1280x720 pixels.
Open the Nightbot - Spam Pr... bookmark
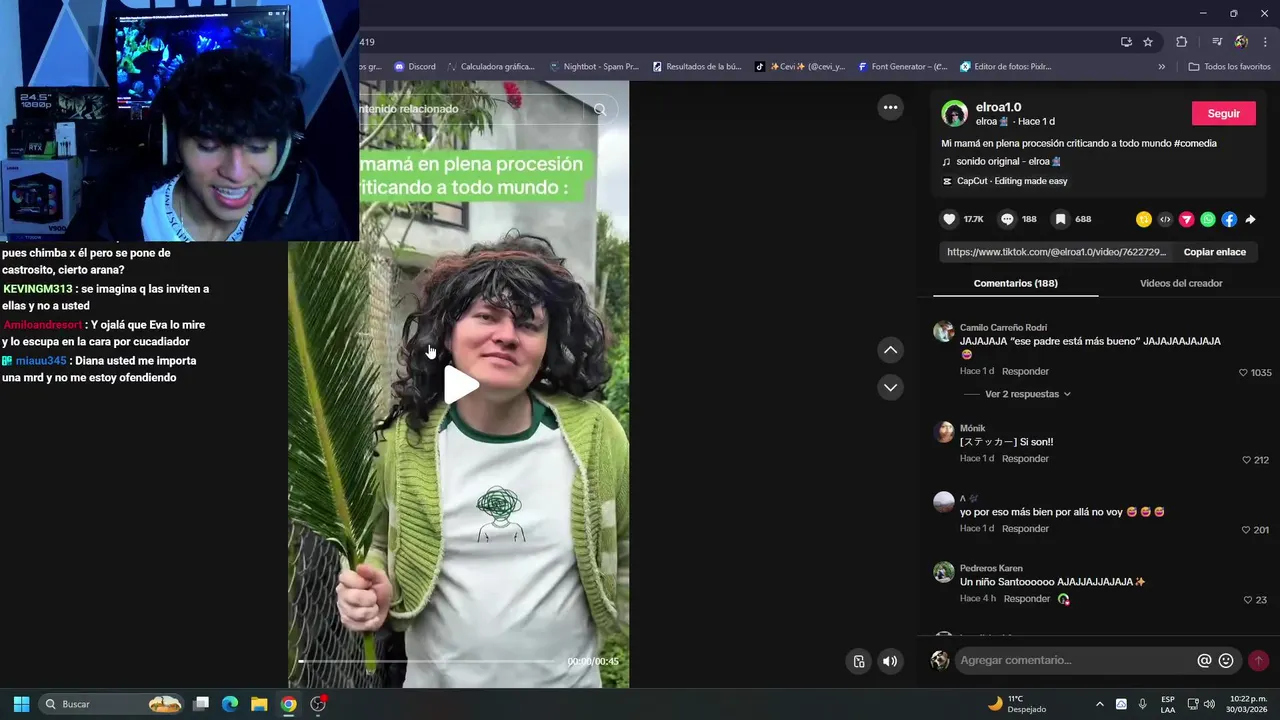(x=594, y=66)
